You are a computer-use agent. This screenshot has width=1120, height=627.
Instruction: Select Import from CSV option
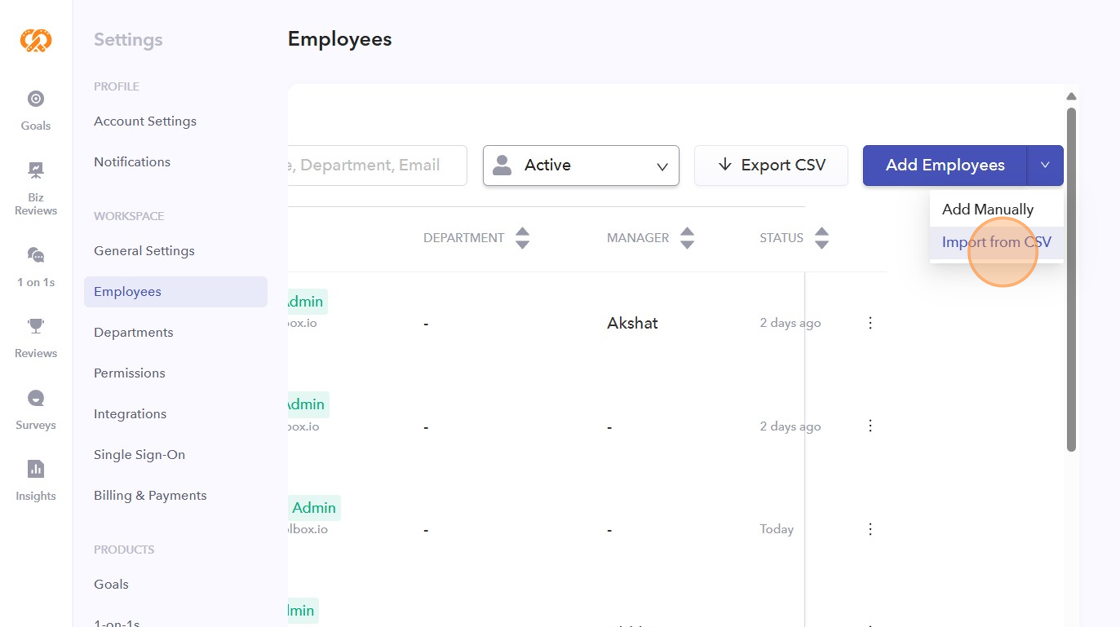pyautogui.click(x=996, y=243)
